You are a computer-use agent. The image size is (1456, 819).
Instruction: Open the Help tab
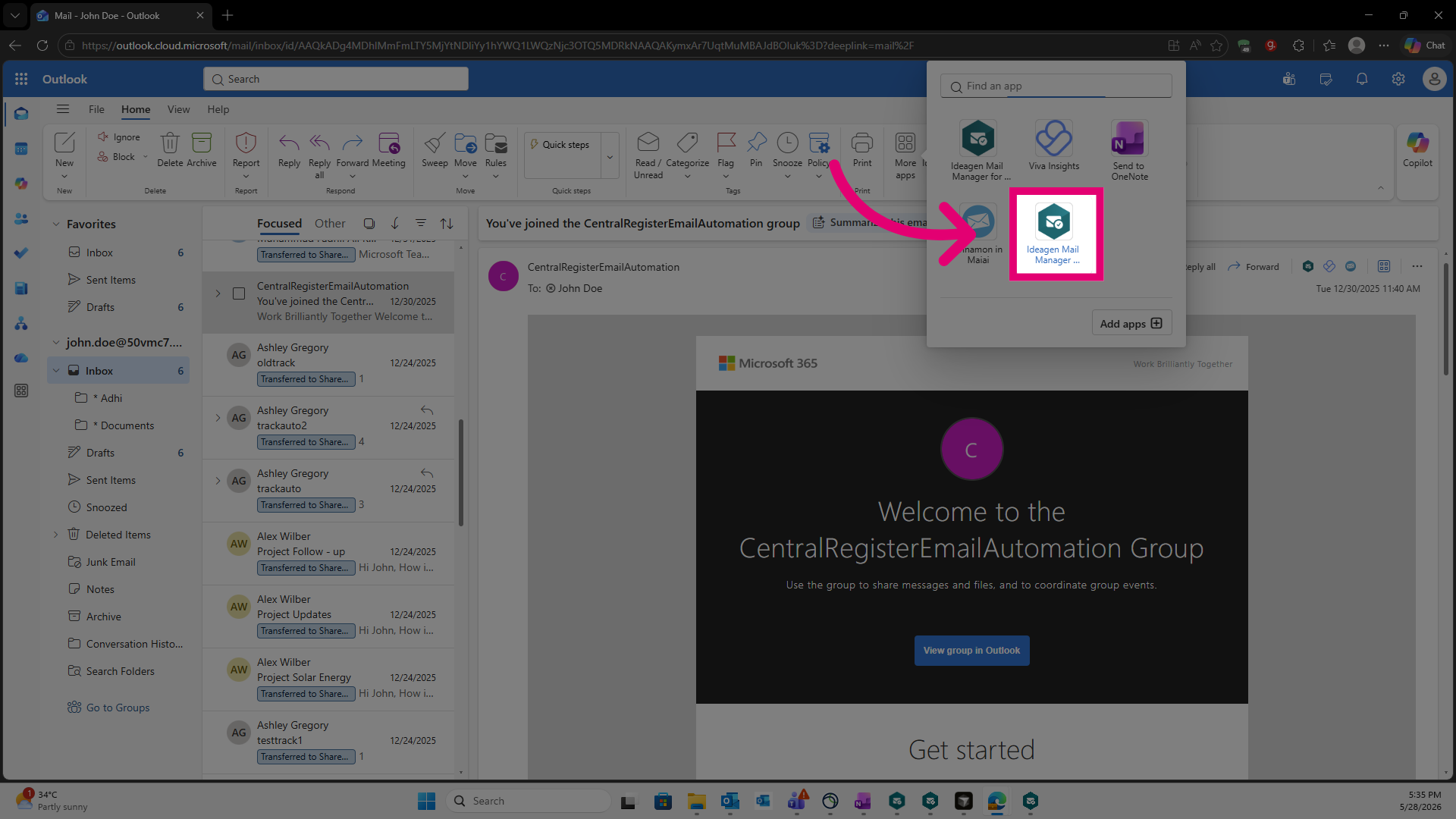coord(218,109)
